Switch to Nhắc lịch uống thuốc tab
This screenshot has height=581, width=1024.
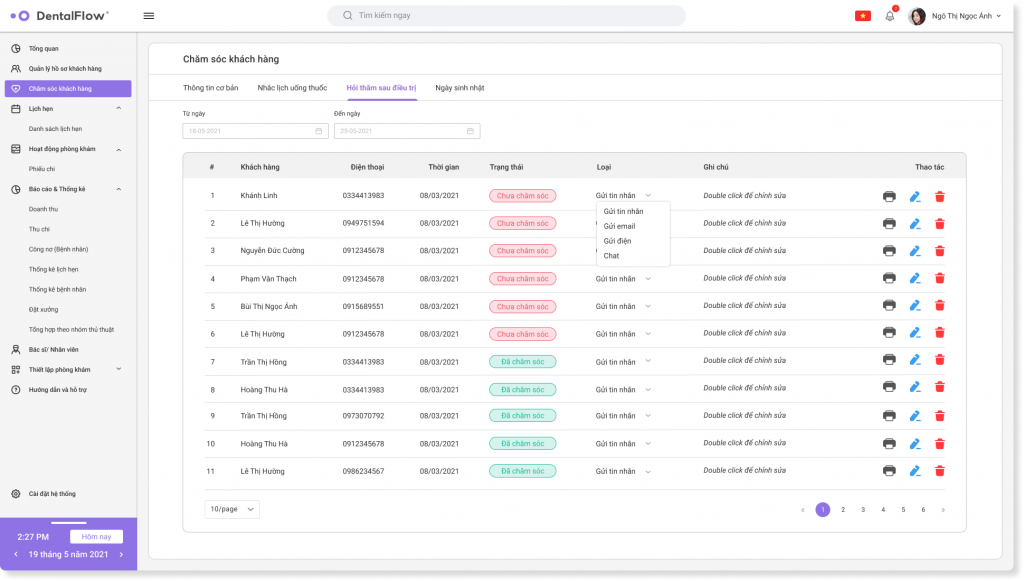292,88
